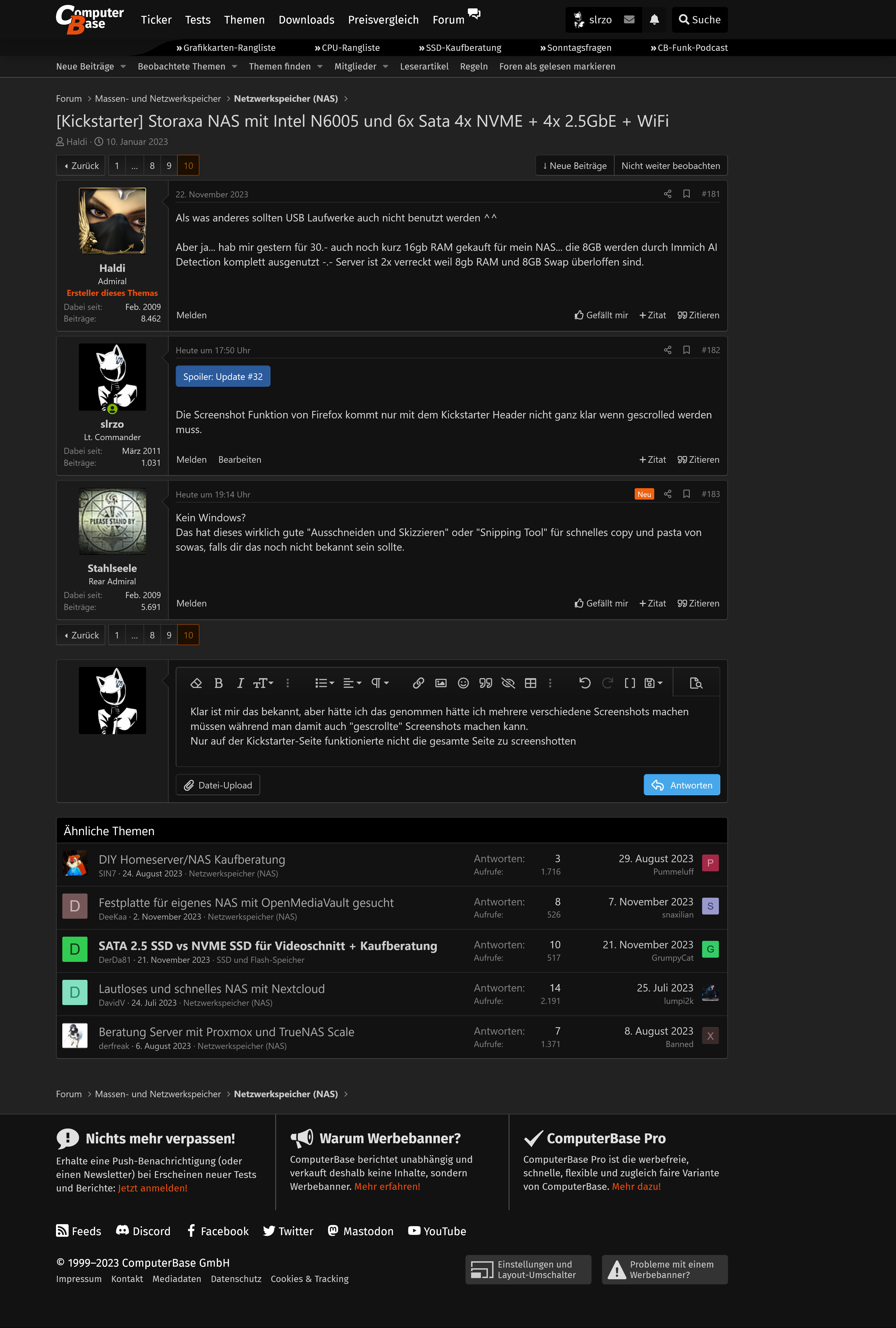Insert a table in the editor
Screen dimensions: 896x1328
(x=530, y=683)
